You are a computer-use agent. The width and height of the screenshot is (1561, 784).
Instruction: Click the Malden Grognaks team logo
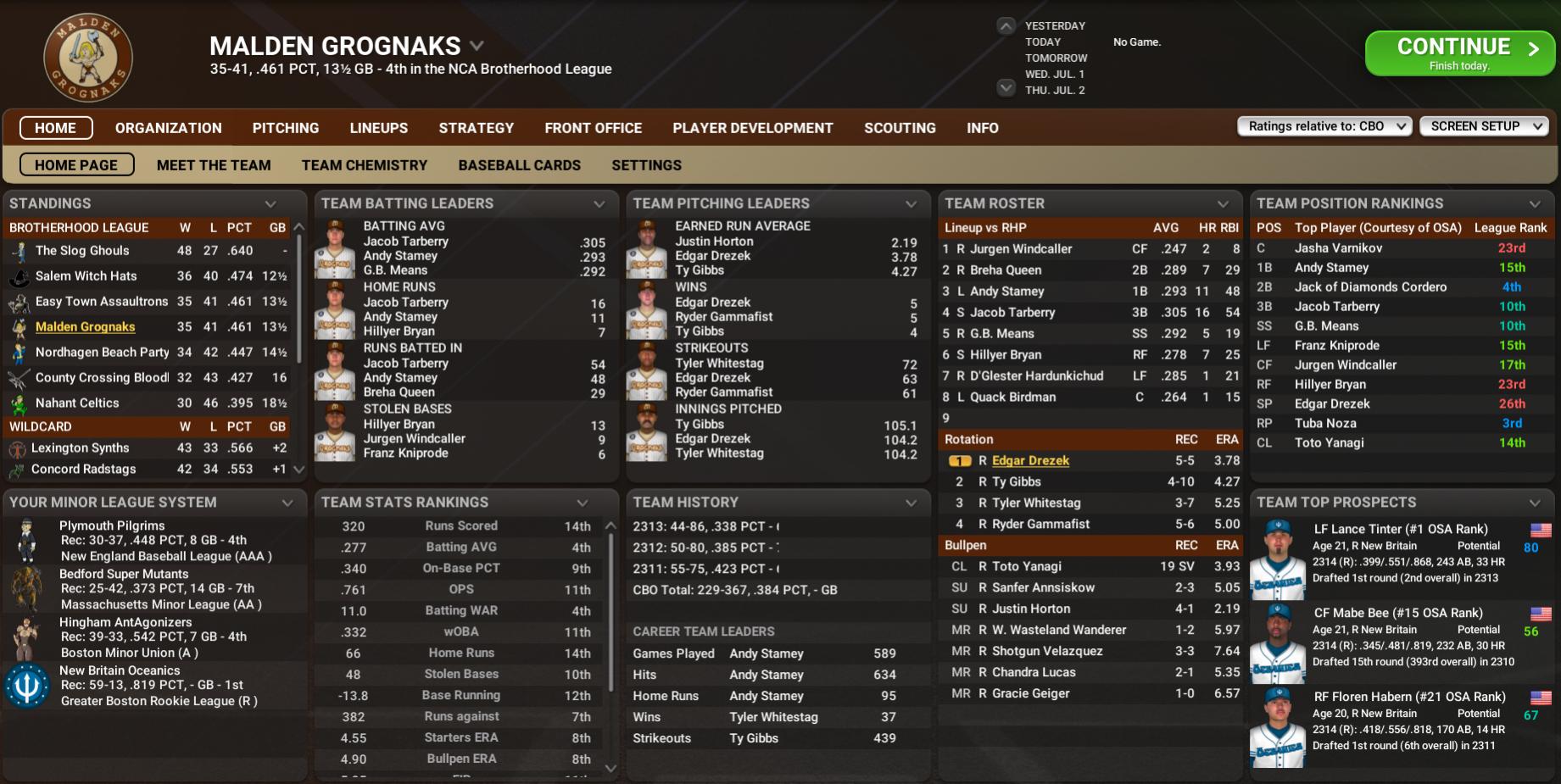click(x=87, y=58)
